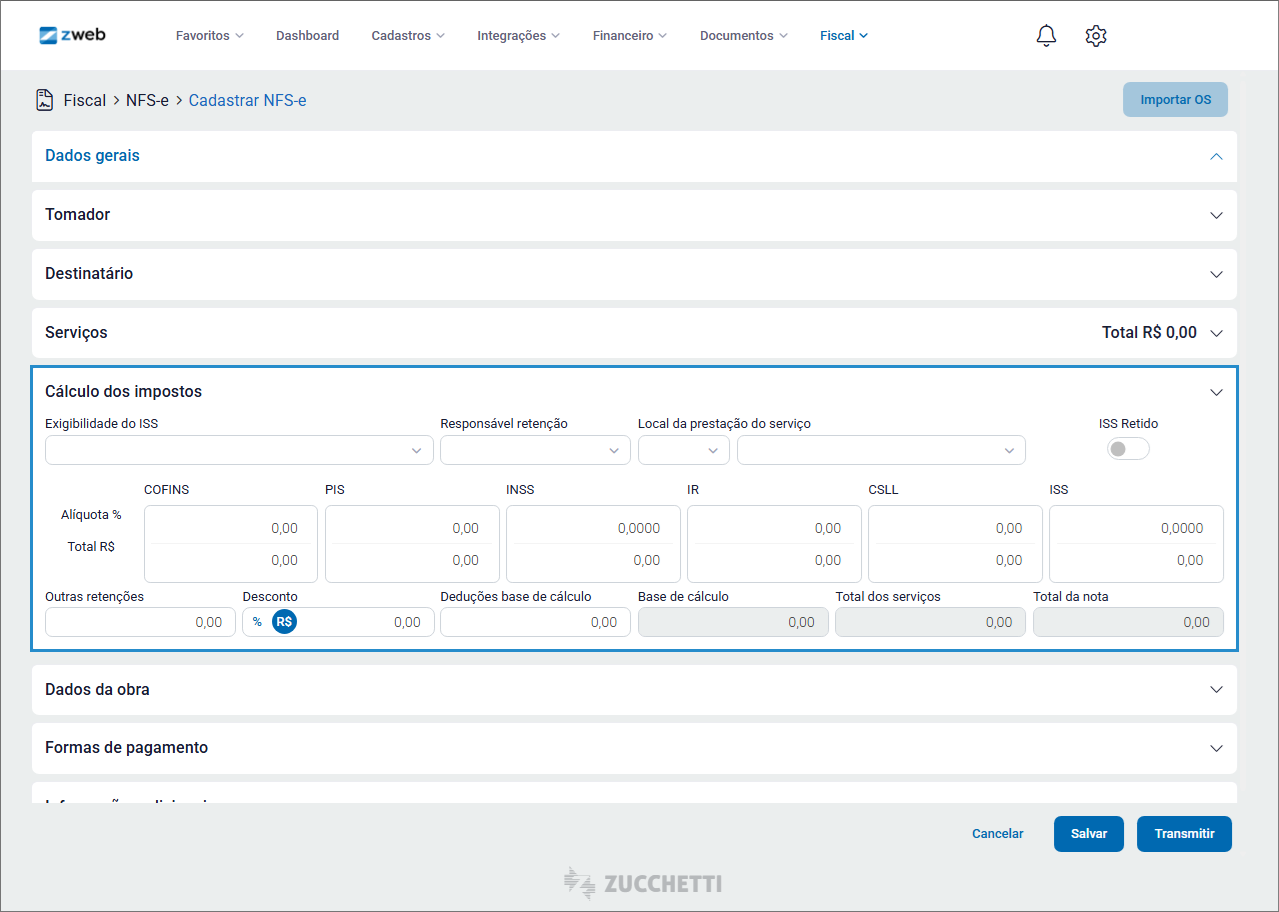Click the Cancelar link
The height and width of the screenshot is (912, 1279).
pos(997,834)
